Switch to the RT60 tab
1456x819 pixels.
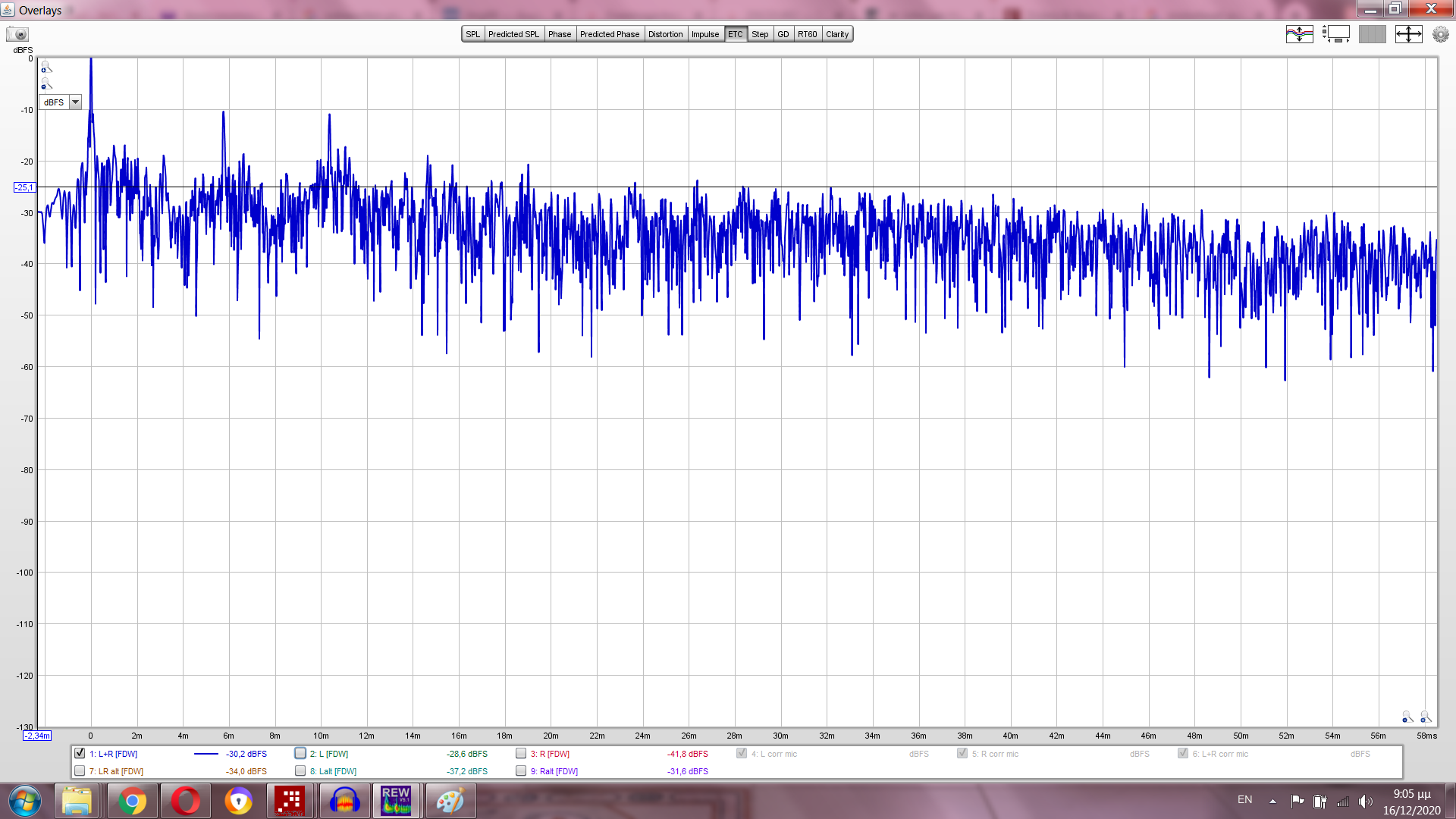807,34
